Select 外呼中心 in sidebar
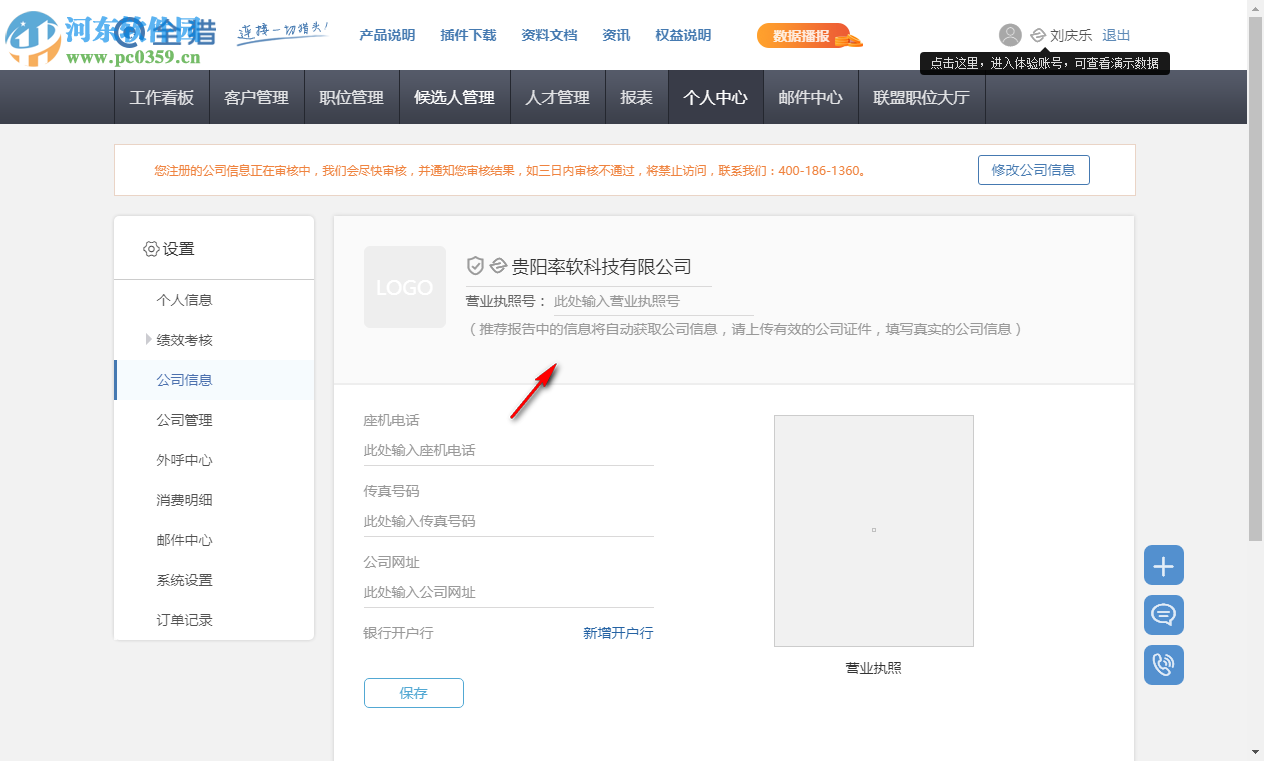Image resolution: width=1264 pixels, height=761 pixels. click(214, 460)
